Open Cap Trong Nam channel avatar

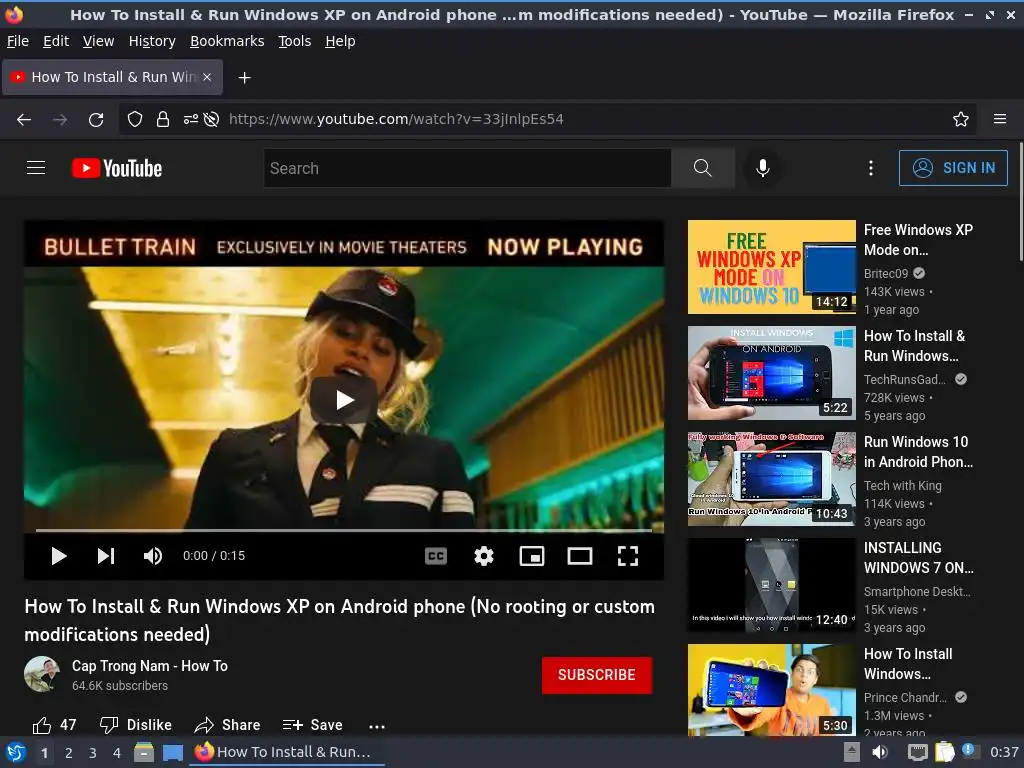tap(42, 675)
